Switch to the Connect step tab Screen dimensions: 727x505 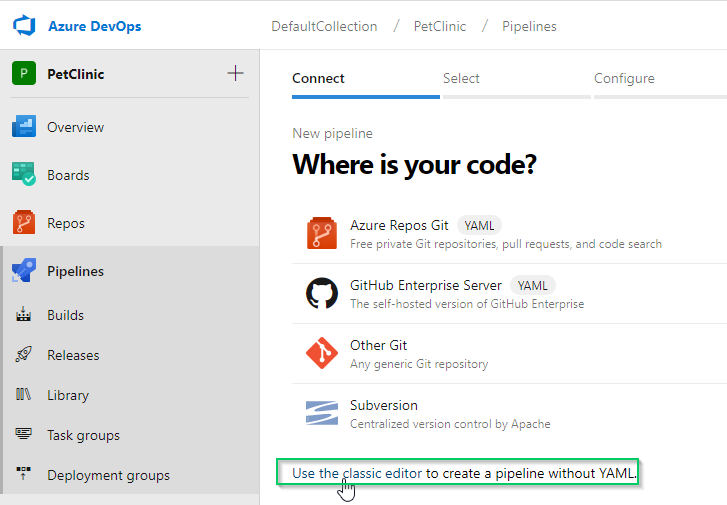coord(318,78)
